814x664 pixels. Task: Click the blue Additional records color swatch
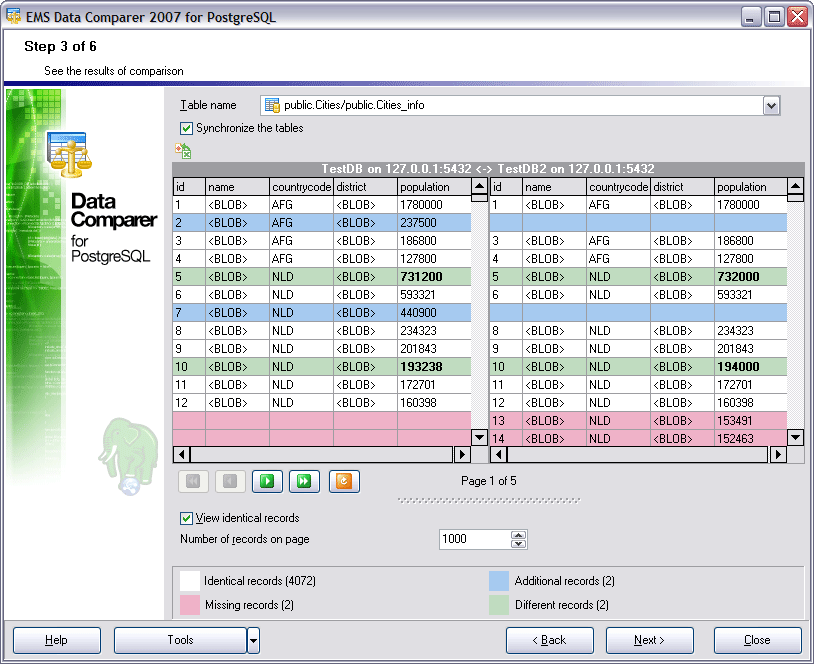pos(499,581)
